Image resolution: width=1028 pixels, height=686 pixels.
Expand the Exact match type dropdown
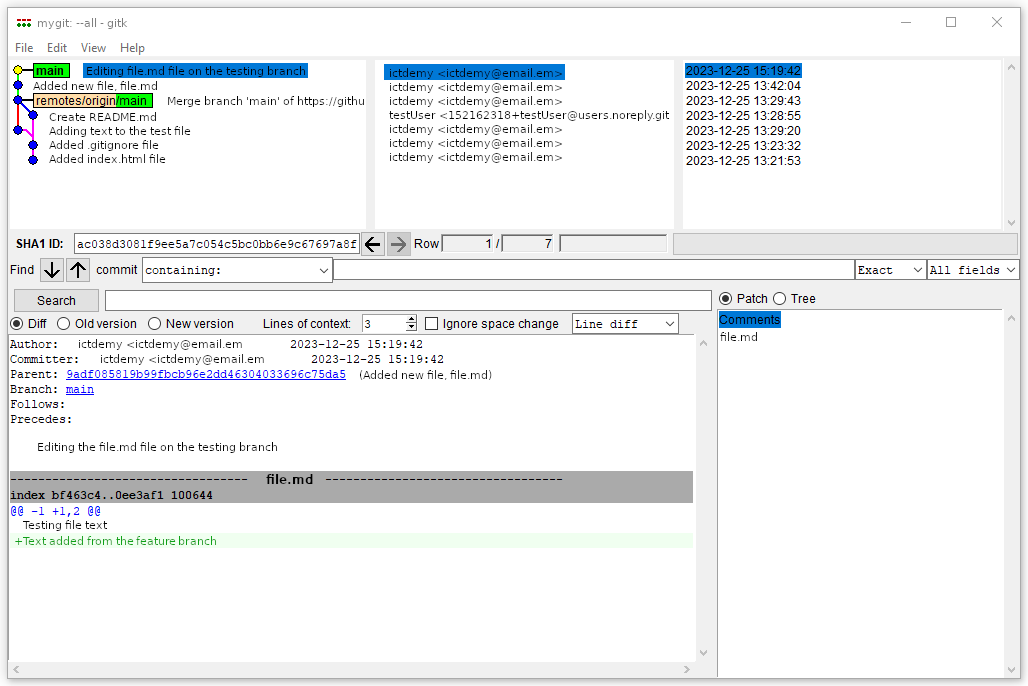890,270
